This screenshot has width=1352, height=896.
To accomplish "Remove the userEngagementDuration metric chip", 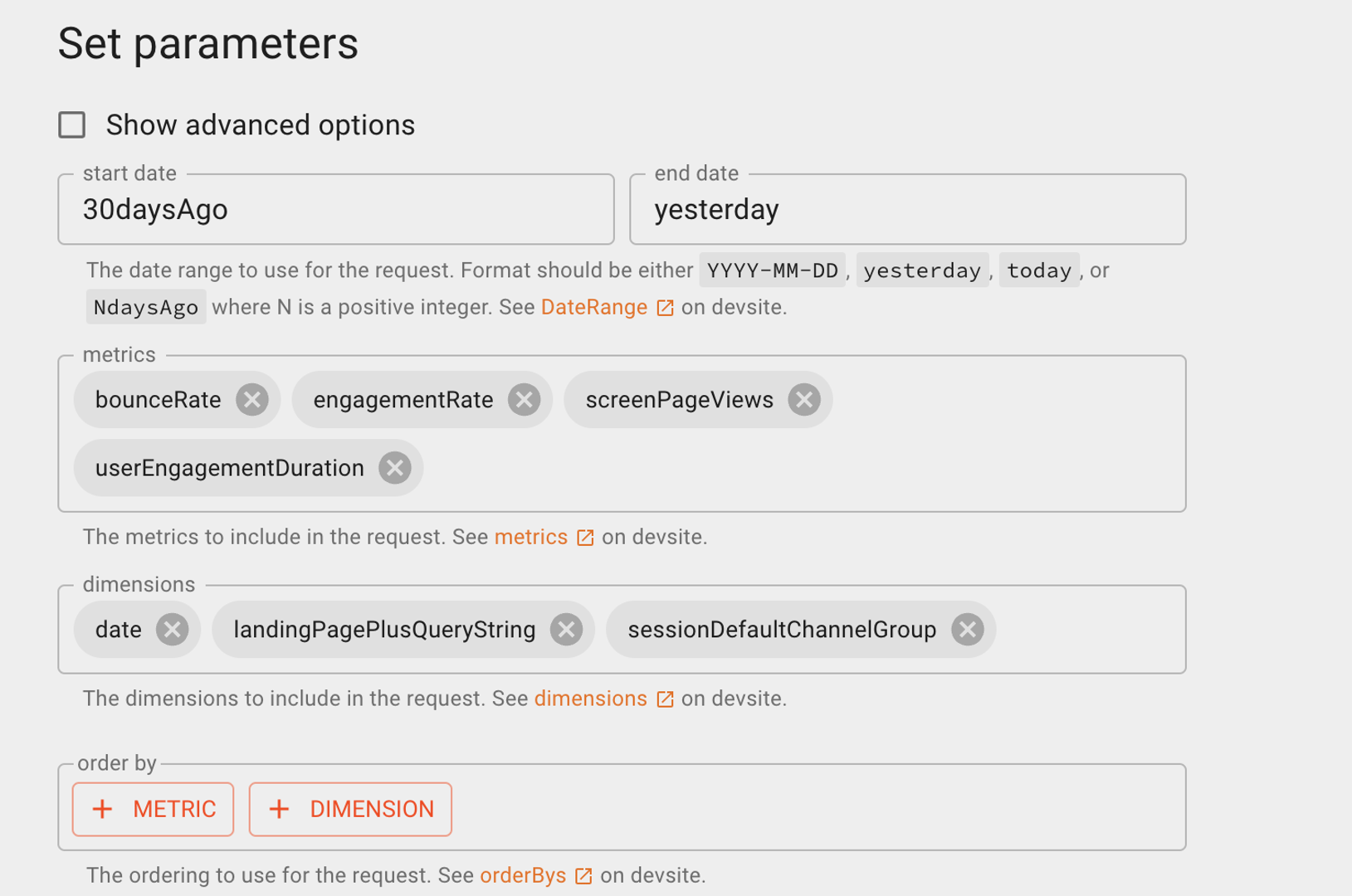I will 394,468.
